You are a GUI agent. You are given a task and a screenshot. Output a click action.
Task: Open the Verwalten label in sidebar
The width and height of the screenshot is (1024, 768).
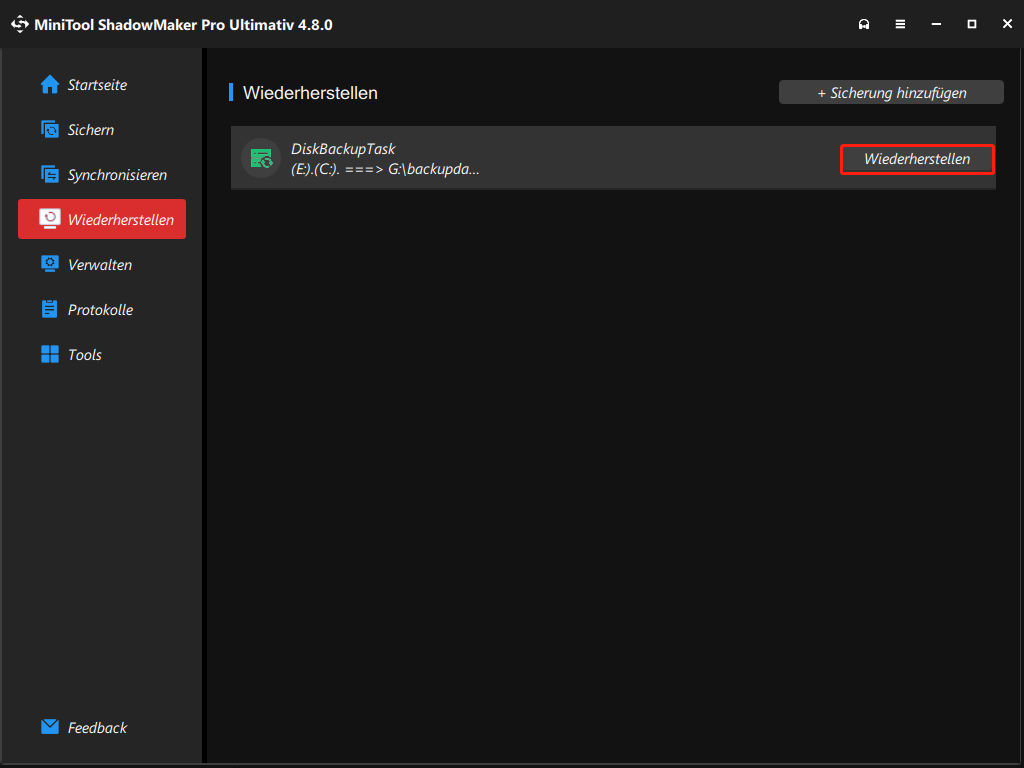[x=100, y=265]
